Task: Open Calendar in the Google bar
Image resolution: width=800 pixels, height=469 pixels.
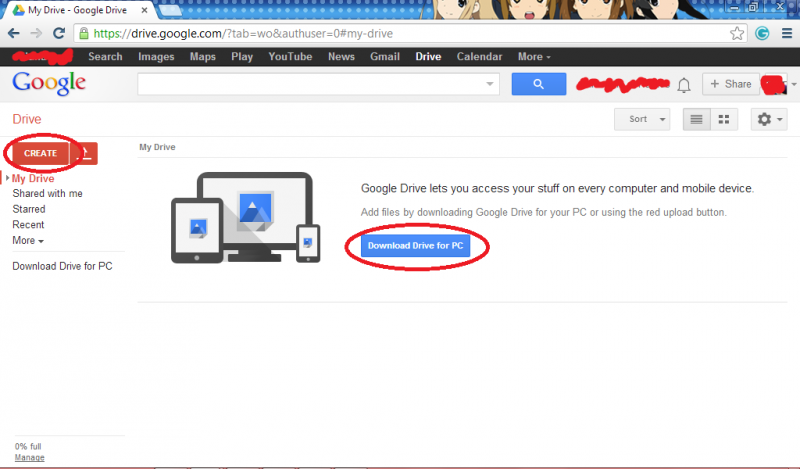Action: pyautogui.click(x=479, y=57)
